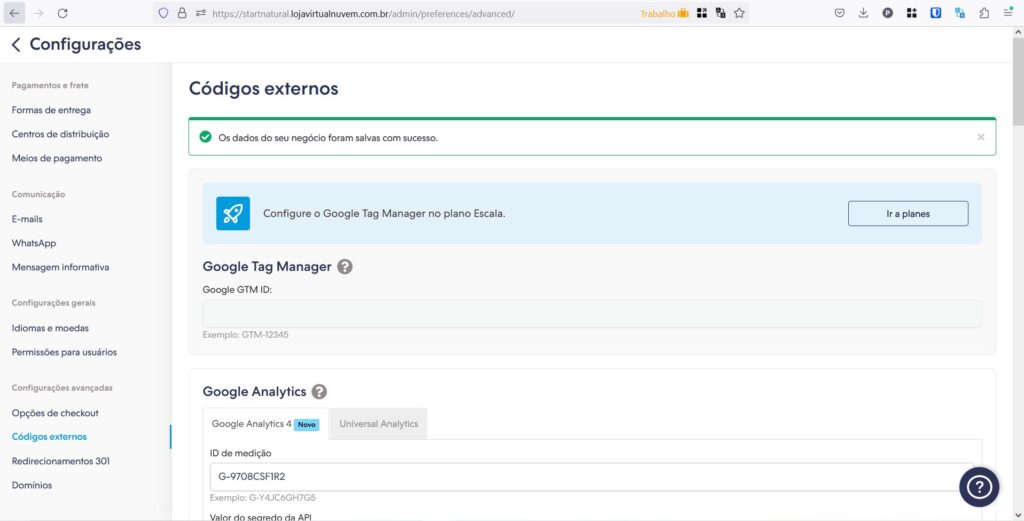This screenshot has width=1024, height=521.
Task: Open Idiomas e moedas in the sidebar
Action: pyautogui.click(x=50, y=328)
